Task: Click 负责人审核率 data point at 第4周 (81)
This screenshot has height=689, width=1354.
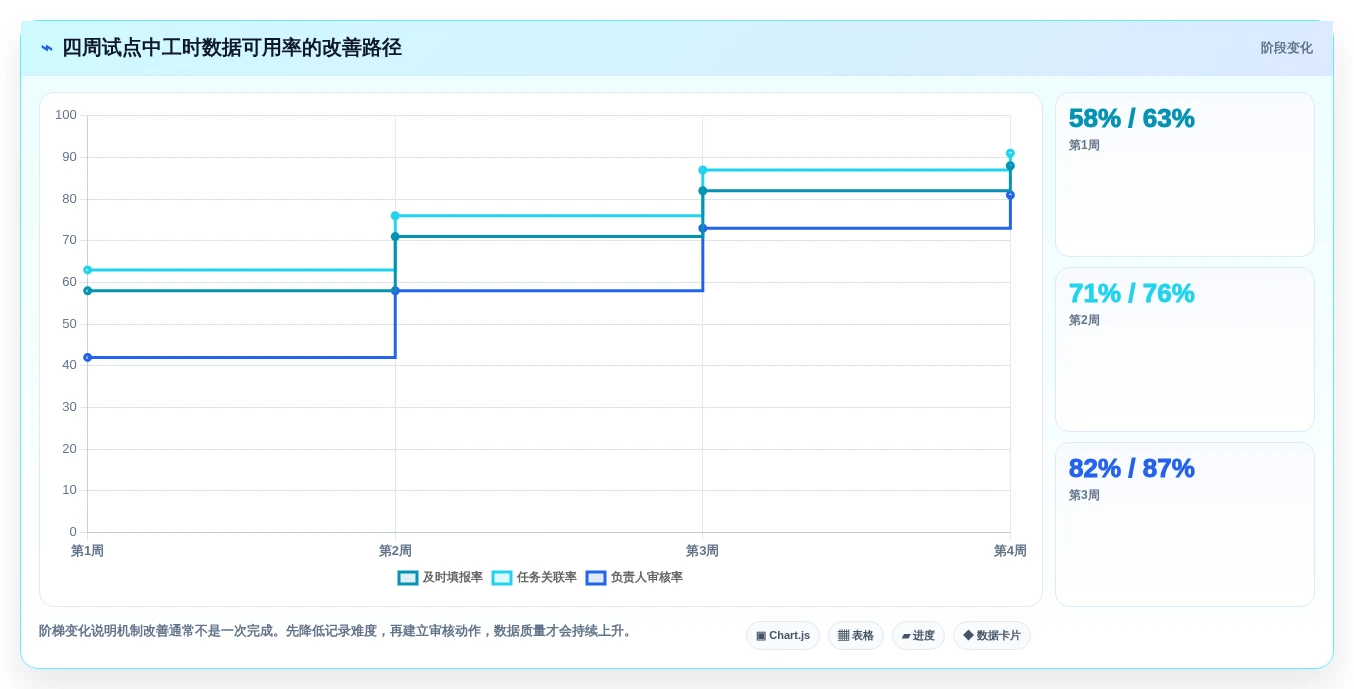Action: 1010,195
